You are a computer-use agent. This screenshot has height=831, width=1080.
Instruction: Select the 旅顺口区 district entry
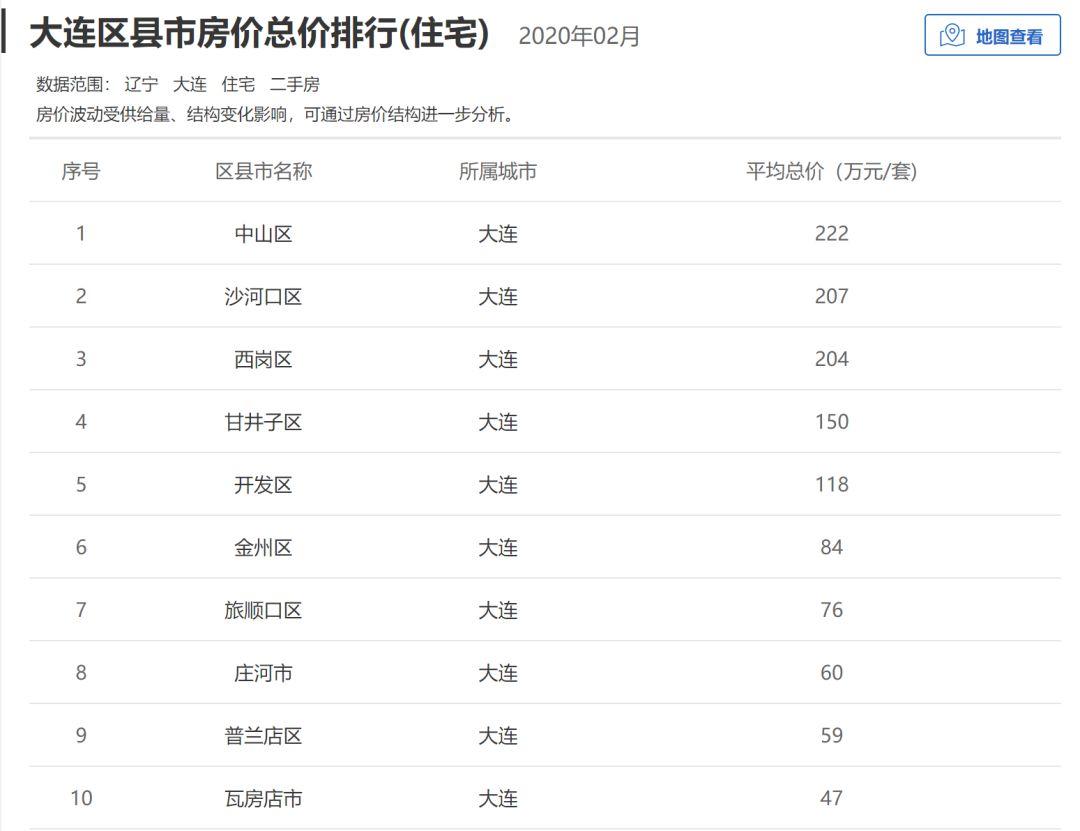point(263,610)
